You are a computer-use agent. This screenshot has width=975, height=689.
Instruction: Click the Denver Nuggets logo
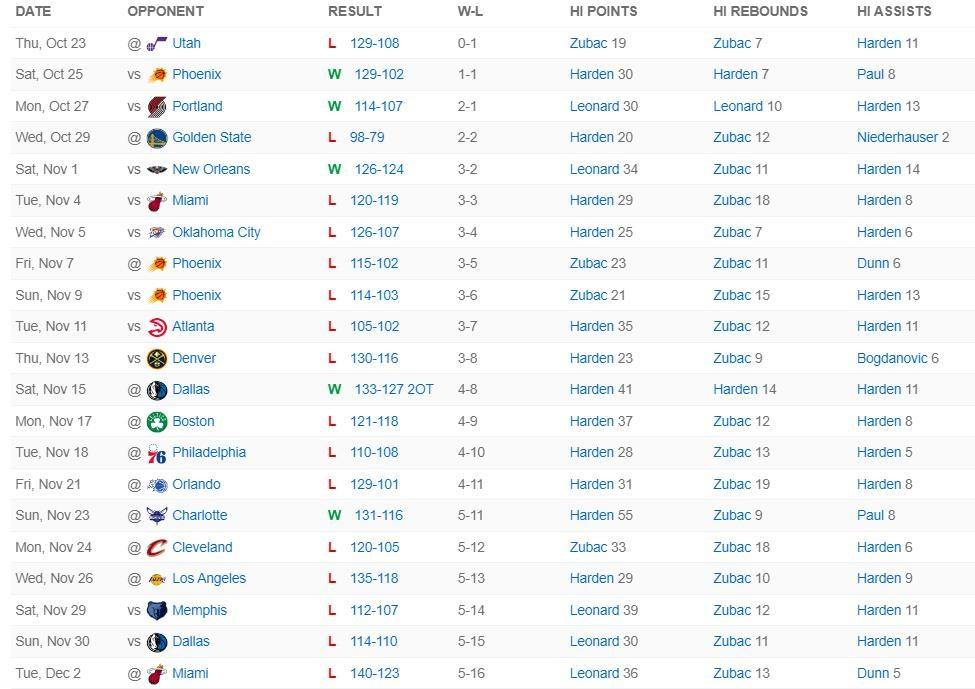[x=157, y=358]
